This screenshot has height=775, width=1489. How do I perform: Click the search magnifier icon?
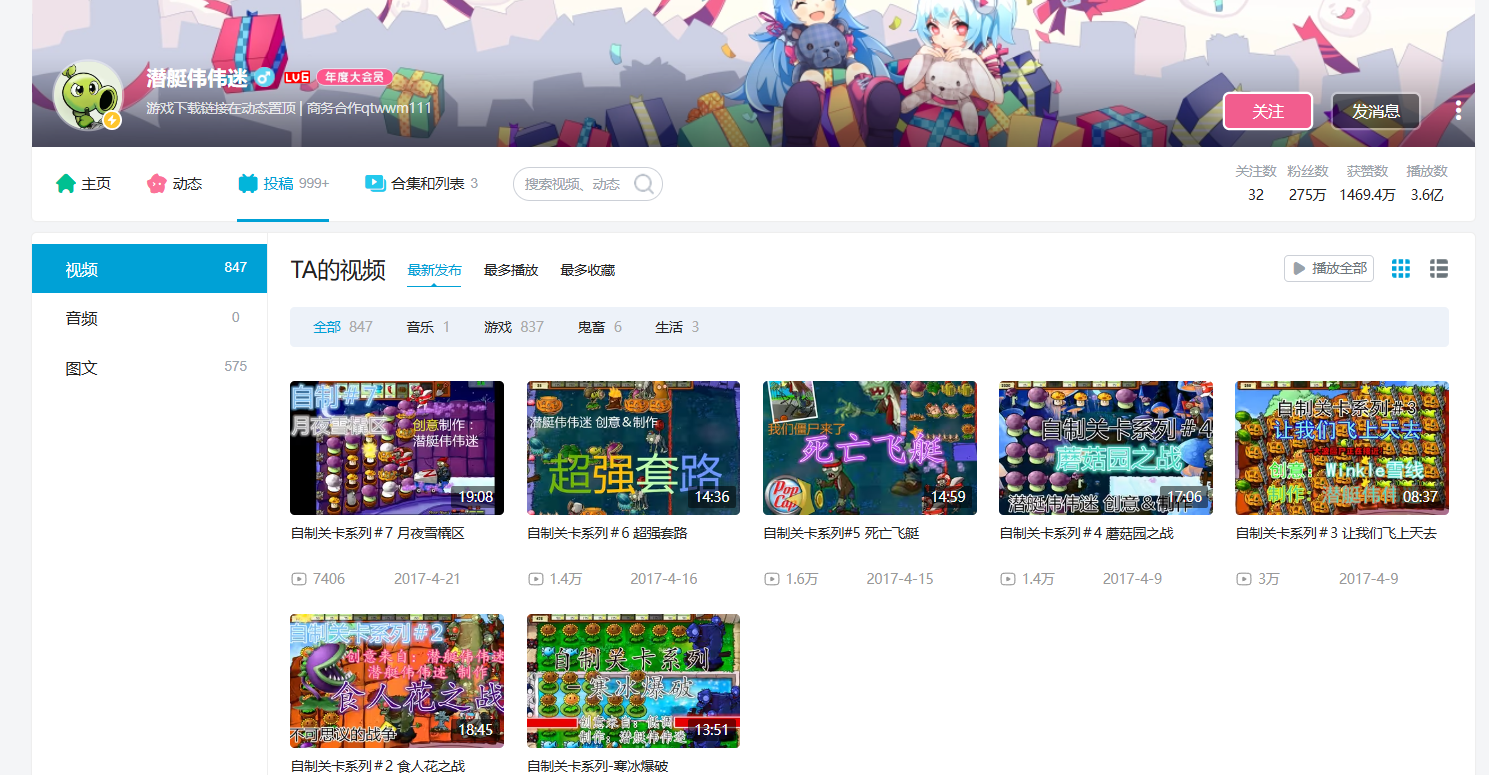tap(644, 184)
